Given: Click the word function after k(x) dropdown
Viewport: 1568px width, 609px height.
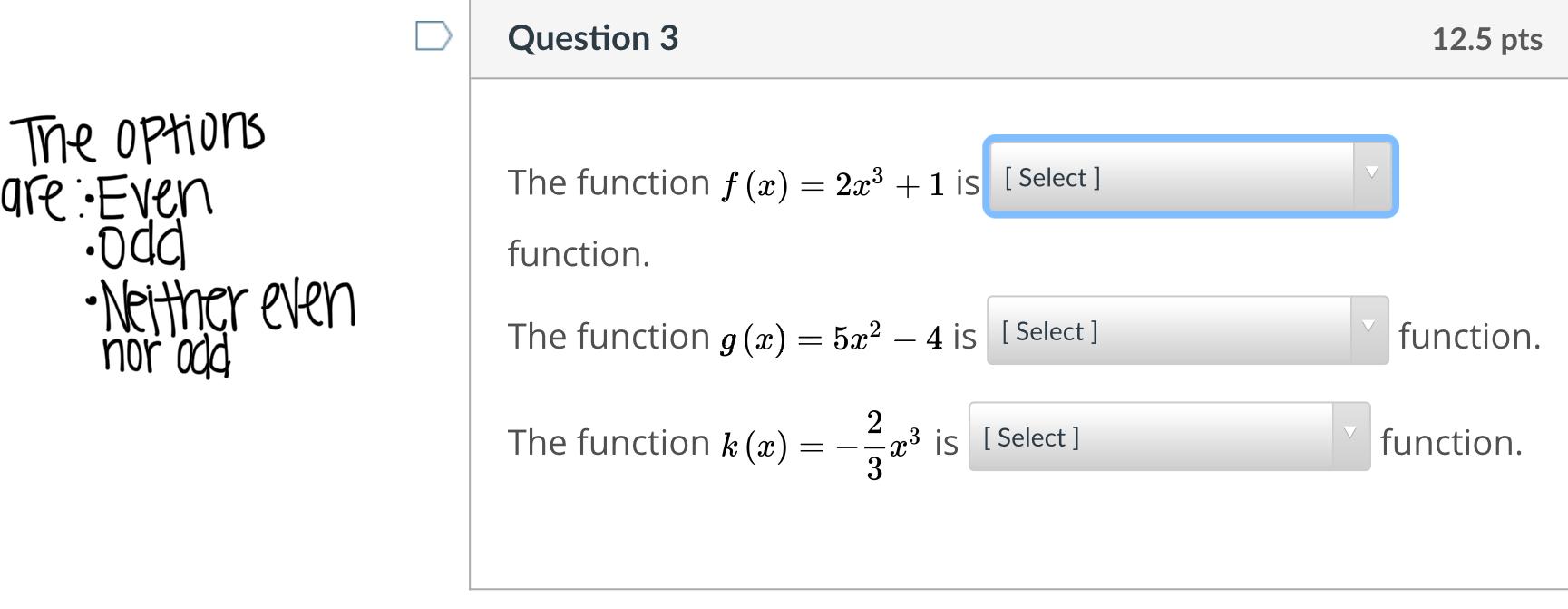Looking at the screenshot, I should click(1451, 443).
